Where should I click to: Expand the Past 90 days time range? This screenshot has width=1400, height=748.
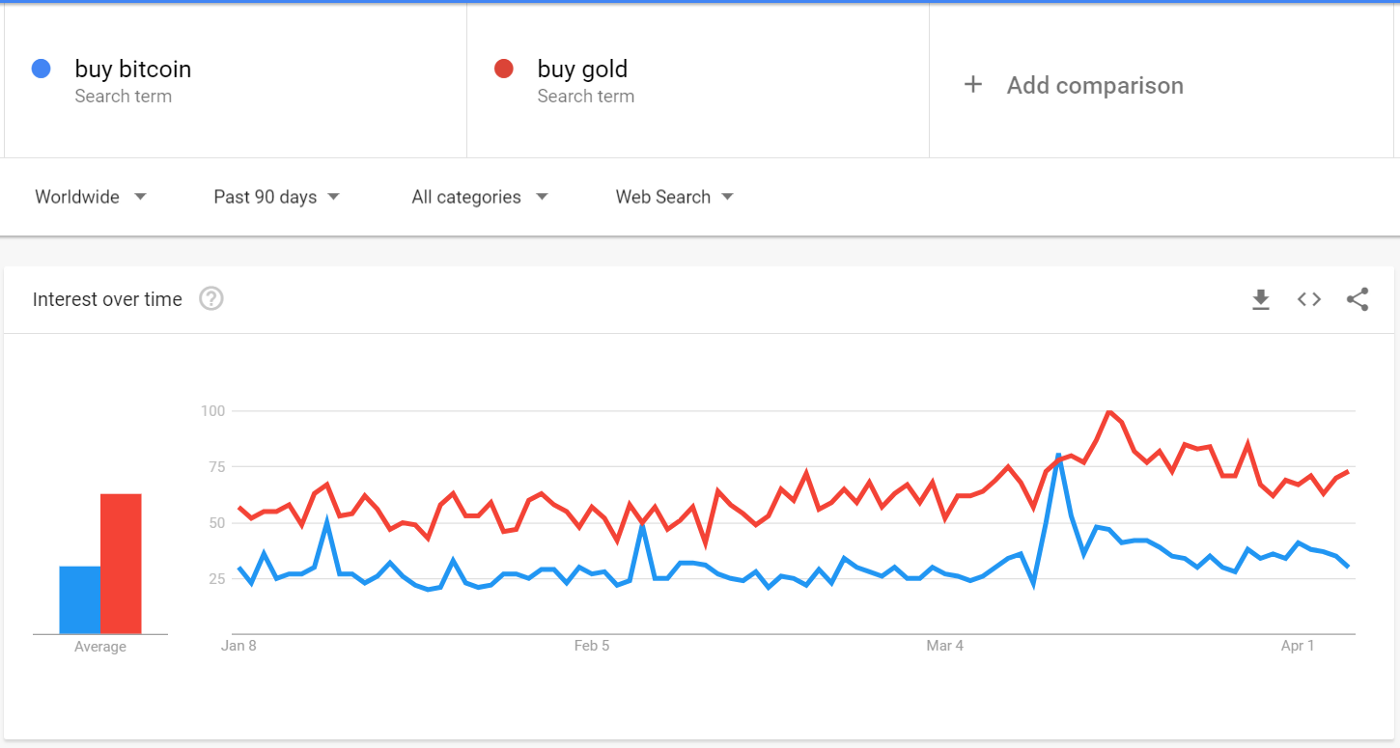(277, 197)
